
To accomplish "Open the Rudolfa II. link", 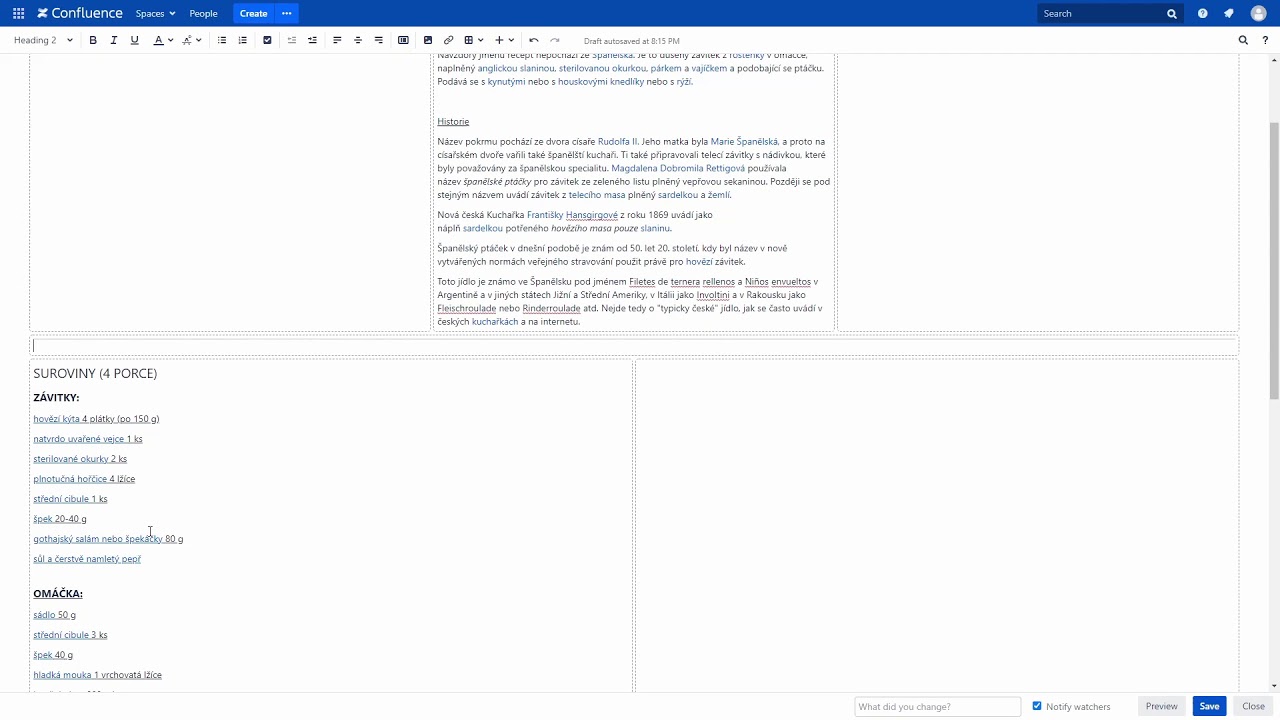I will [x=617, y=142].
